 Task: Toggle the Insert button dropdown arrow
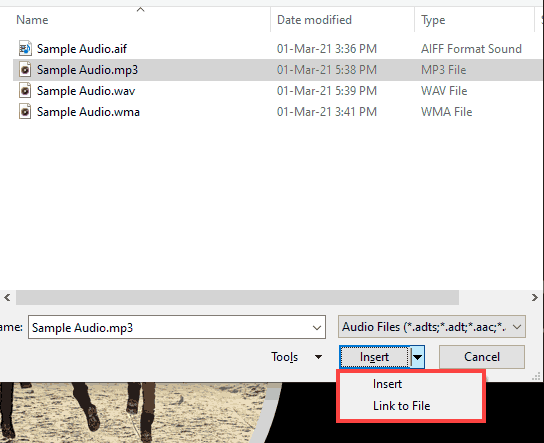point(417,357)
